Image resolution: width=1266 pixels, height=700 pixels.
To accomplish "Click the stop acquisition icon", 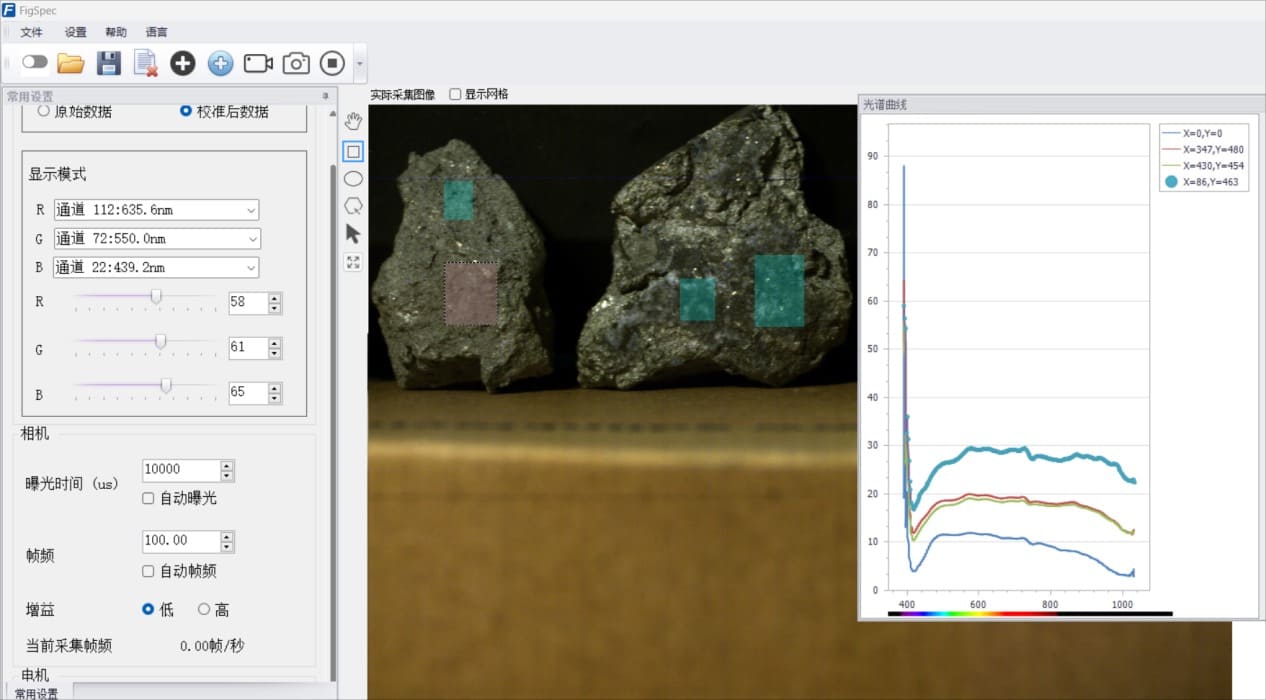I will [x=332, y=63].
